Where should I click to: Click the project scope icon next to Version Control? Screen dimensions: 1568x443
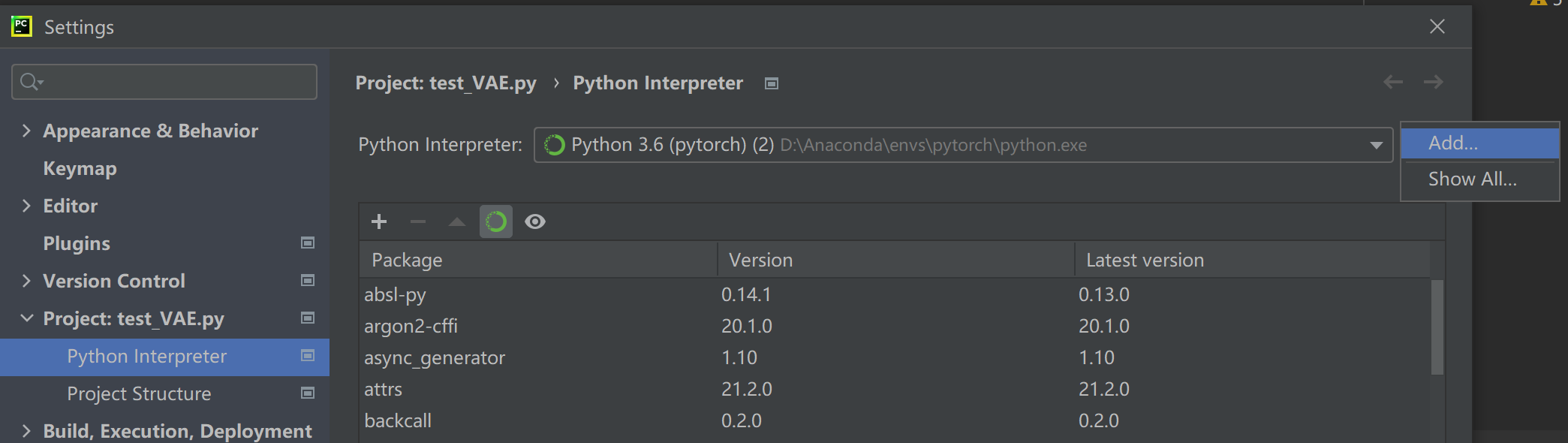pos(308,280)
